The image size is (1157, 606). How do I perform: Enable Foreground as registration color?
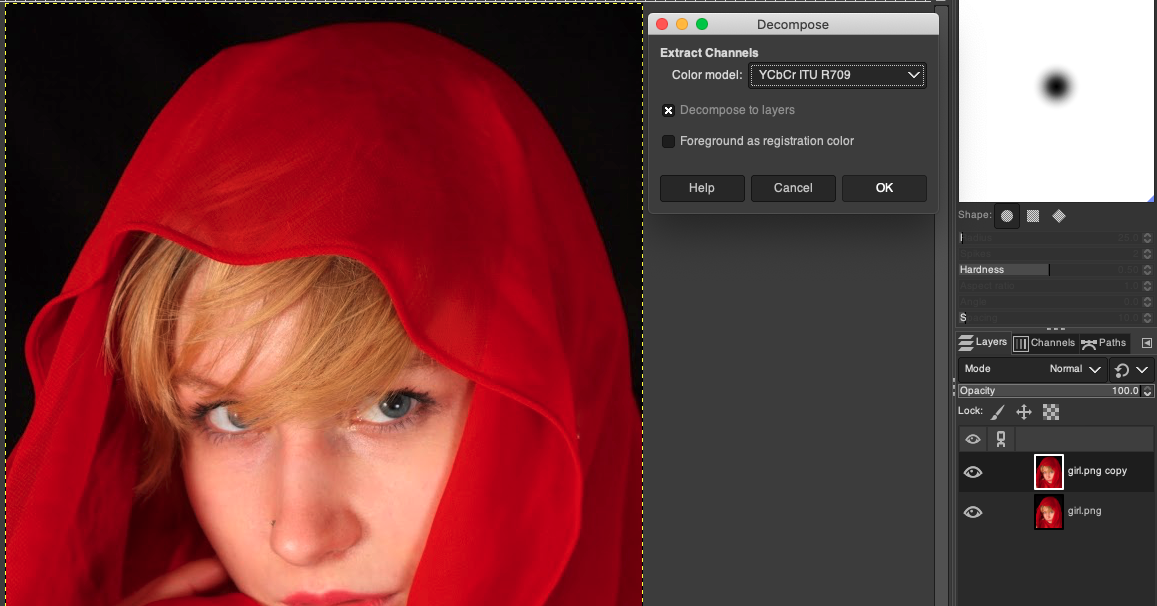(x=669, y=141)
